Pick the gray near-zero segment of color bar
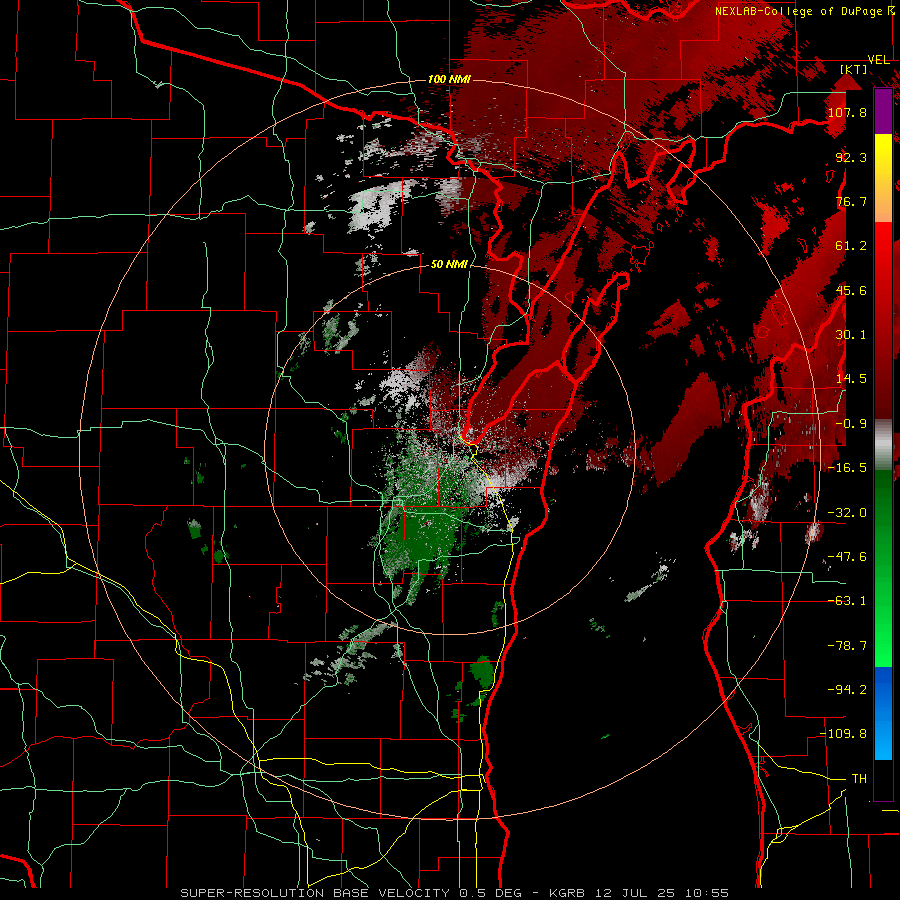 click(x=883, y=445)
